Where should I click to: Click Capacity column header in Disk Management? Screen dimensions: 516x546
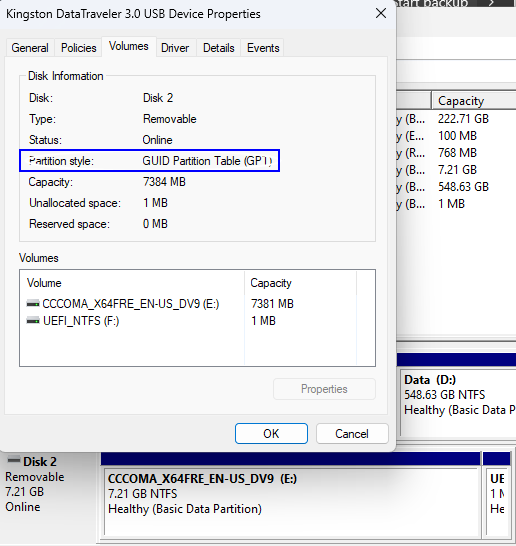pyautogui.click(x=474, y=101)
